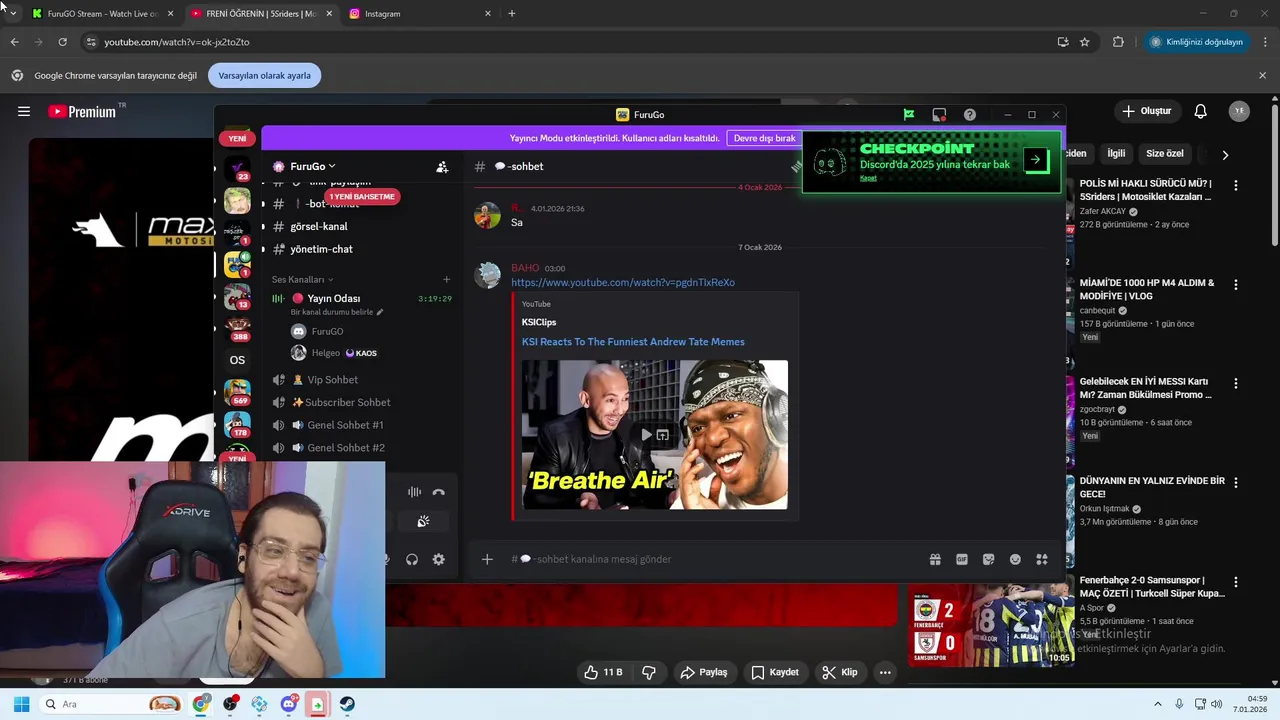Open Discord help question mark icon
Viewport: 1280px width, 720px height.
(970, 115)
